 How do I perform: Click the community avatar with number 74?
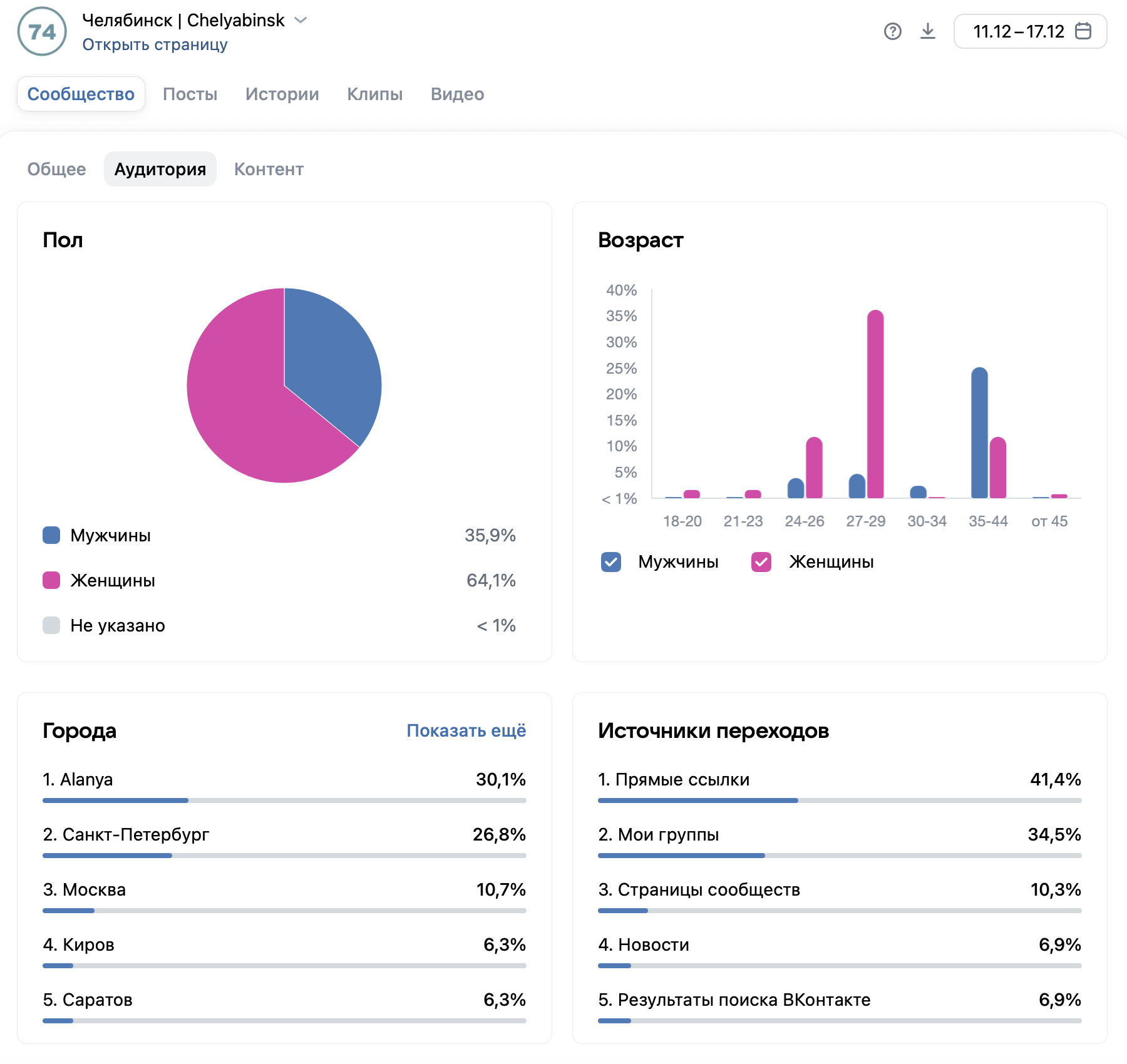tap(42, 31)
